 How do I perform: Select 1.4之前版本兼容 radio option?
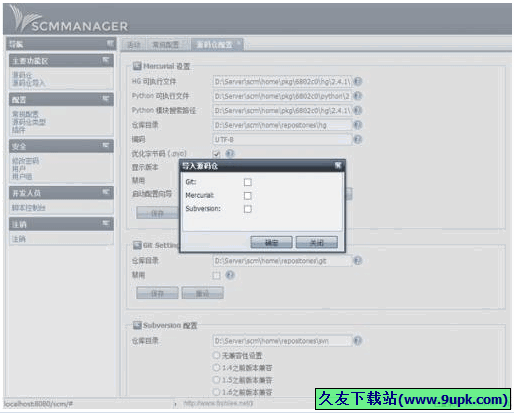click(216, 368)
